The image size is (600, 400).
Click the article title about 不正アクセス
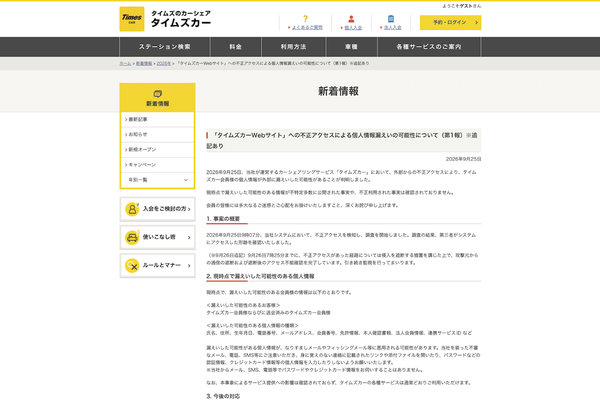coord(343,140)
